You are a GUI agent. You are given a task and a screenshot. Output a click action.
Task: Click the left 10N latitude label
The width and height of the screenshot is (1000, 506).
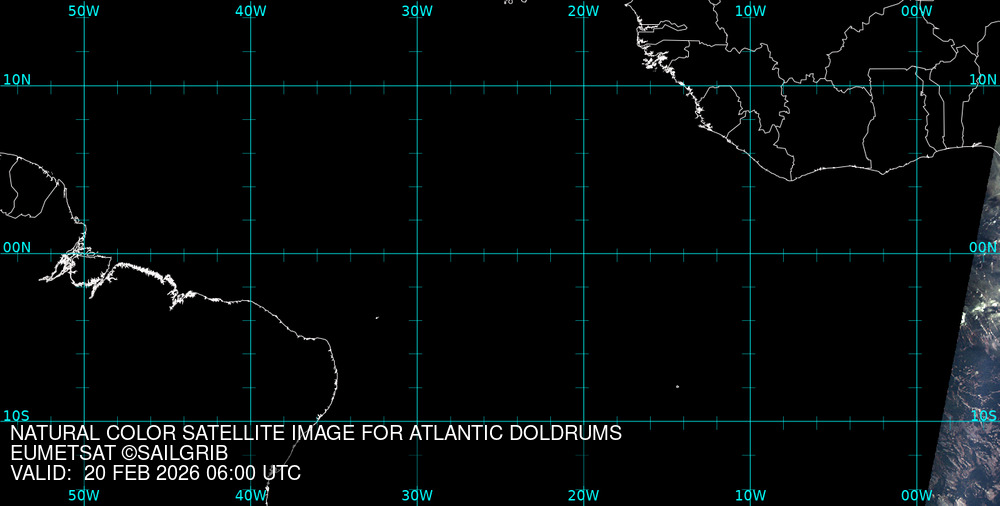tap(17, 80)
